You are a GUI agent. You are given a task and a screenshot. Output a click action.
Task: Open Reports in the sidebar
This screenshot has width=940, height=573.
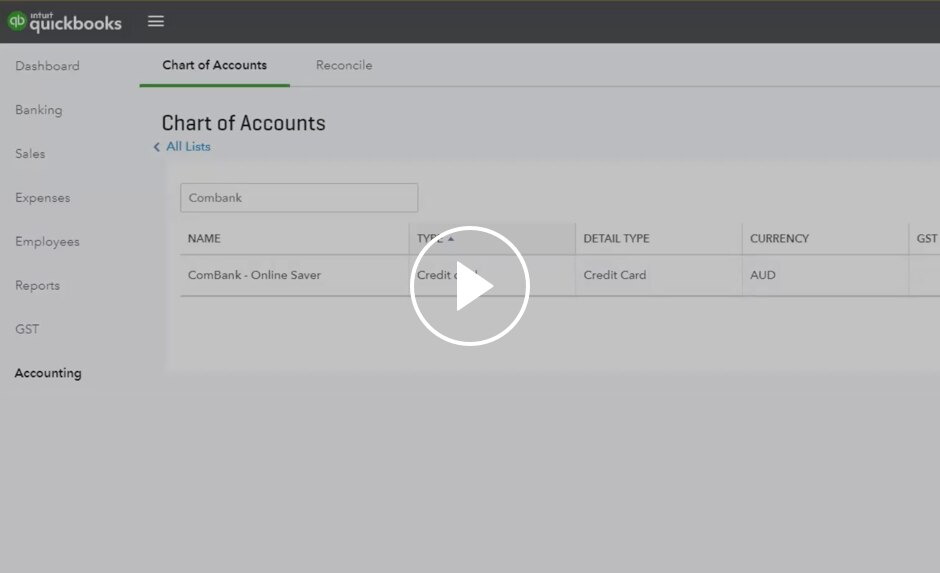37,285
